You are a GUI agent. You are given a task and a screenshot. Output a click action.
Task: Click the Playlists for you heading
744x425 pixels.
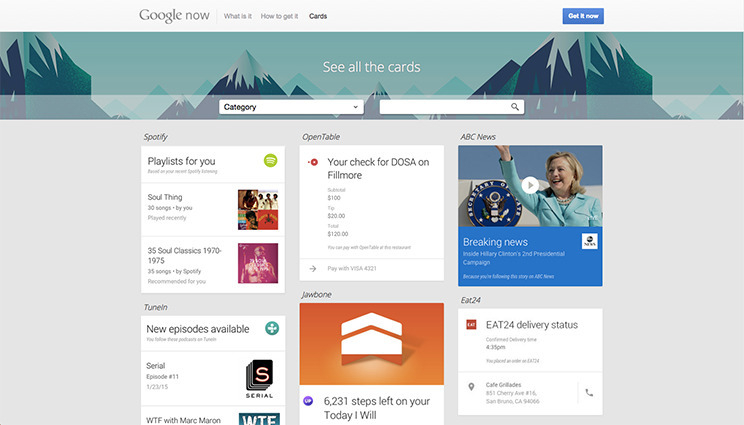(181, 161)
